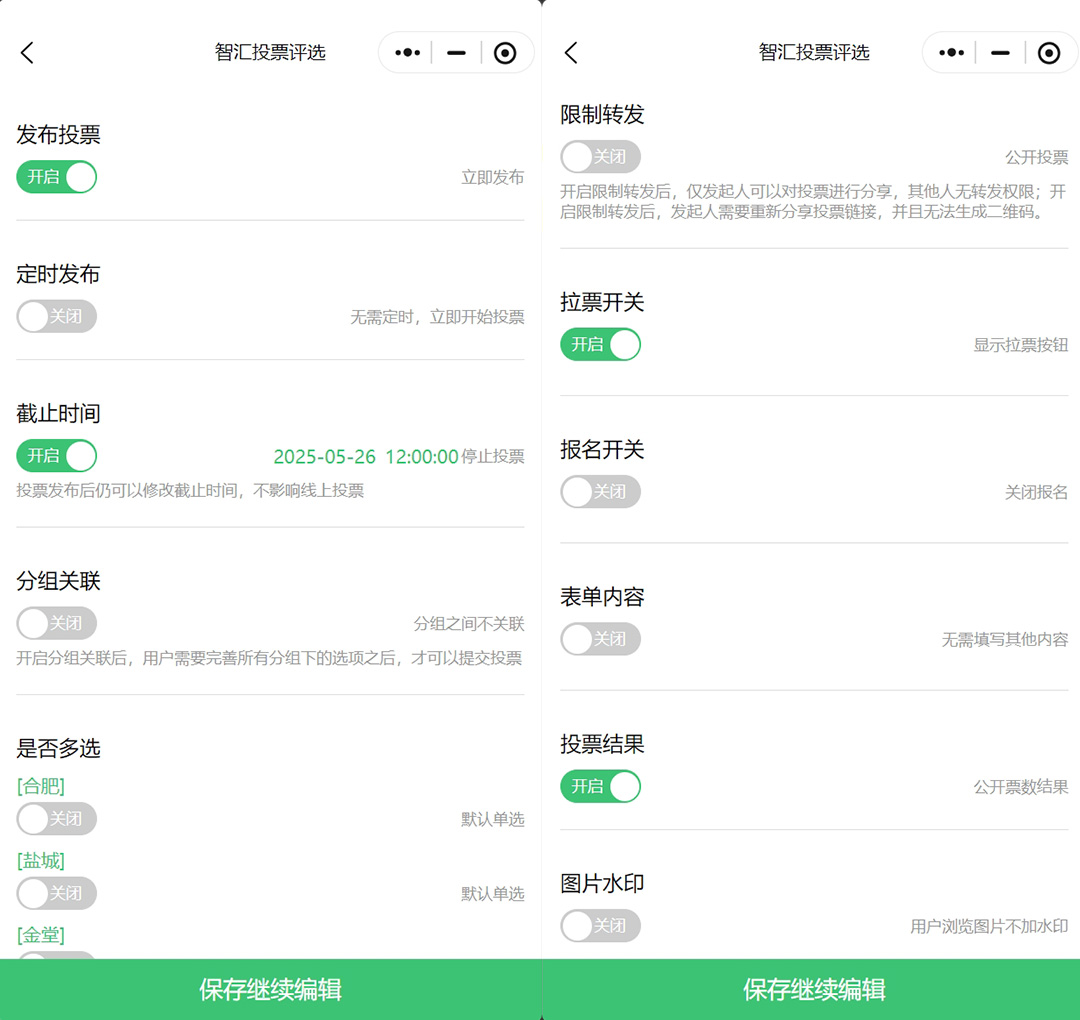
Task: Enable the 报名开关 switch
Action: [x=600, y=492]
